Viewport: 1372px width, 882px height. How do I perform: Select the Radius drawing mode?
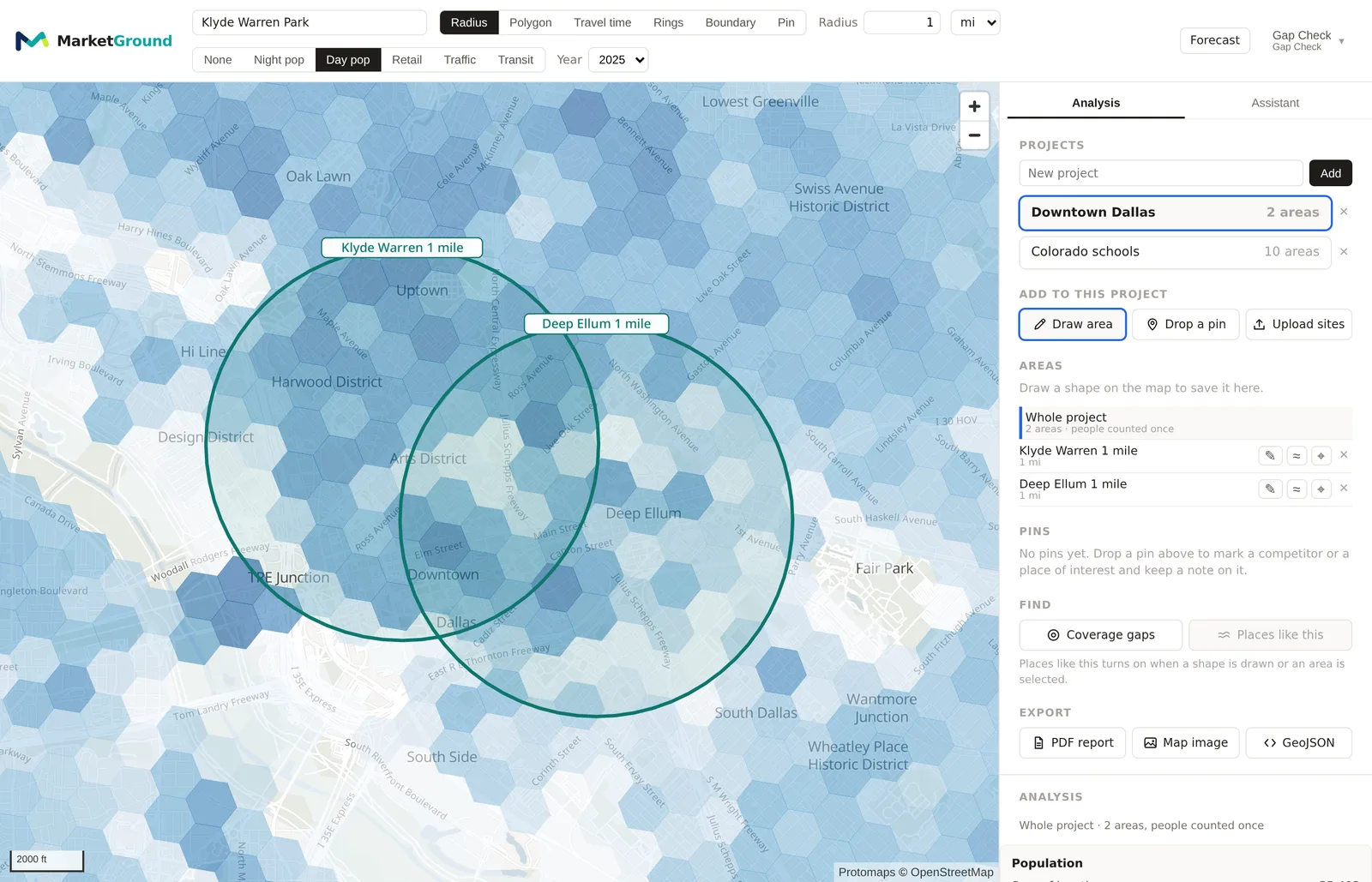[469, 22]
